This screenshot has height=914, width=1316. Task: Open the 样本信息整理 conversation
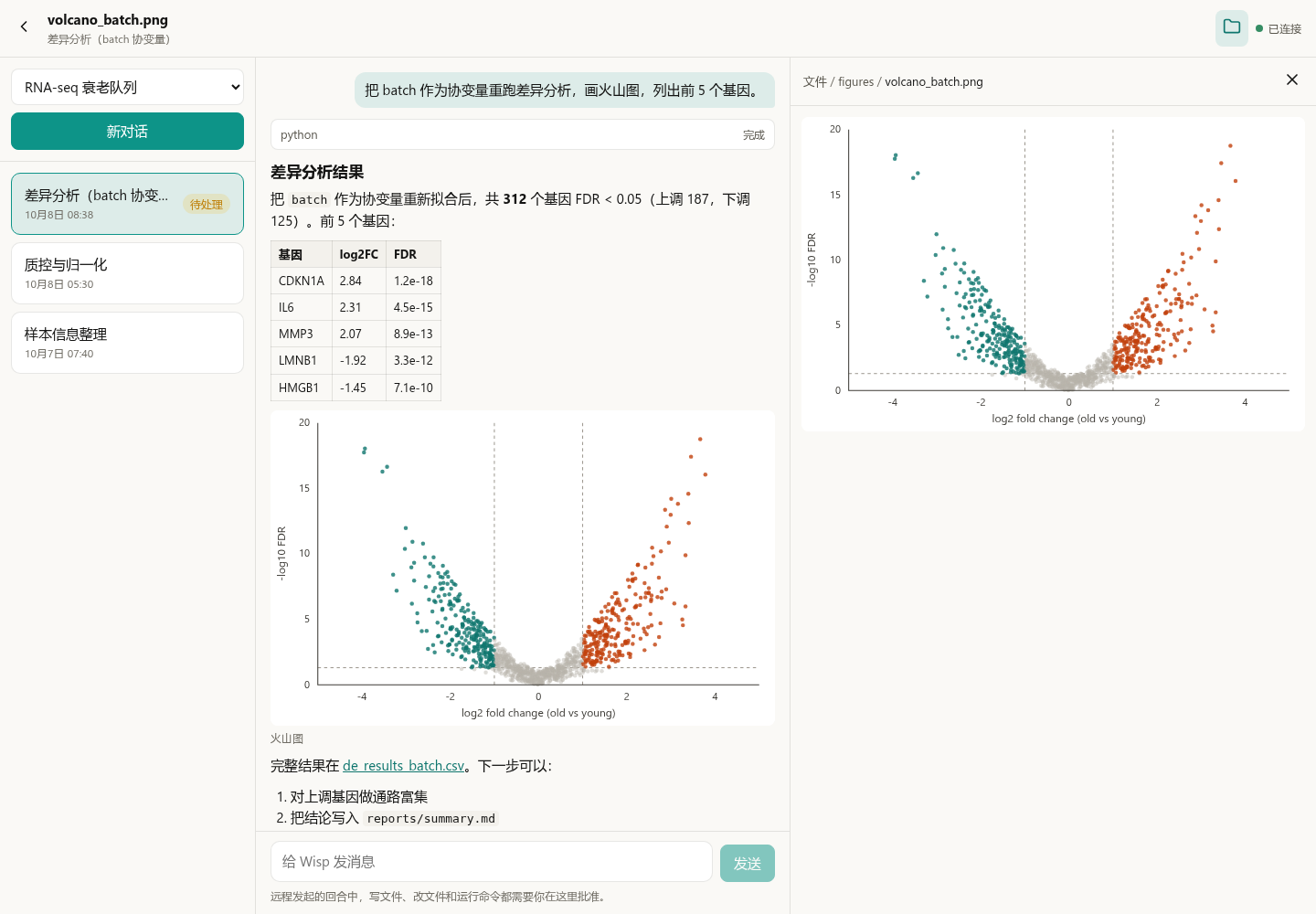127,343
